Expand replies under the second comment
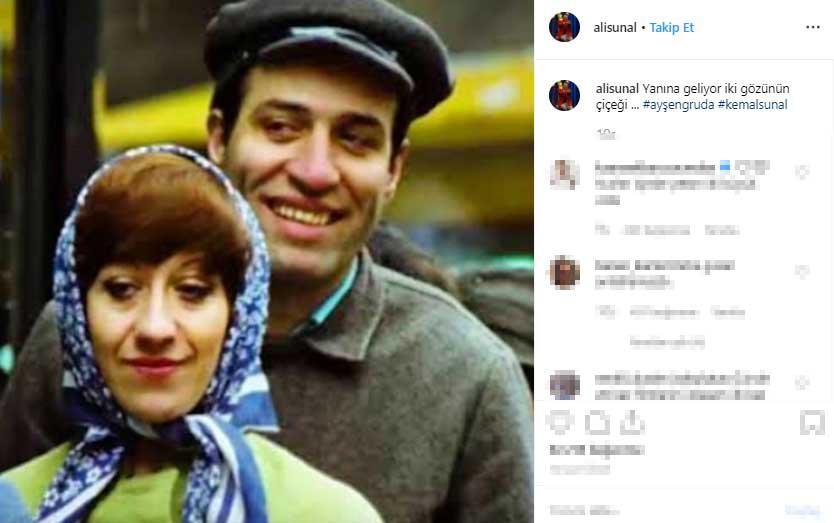This screenshot has height=523, width=834. (668, 342)
